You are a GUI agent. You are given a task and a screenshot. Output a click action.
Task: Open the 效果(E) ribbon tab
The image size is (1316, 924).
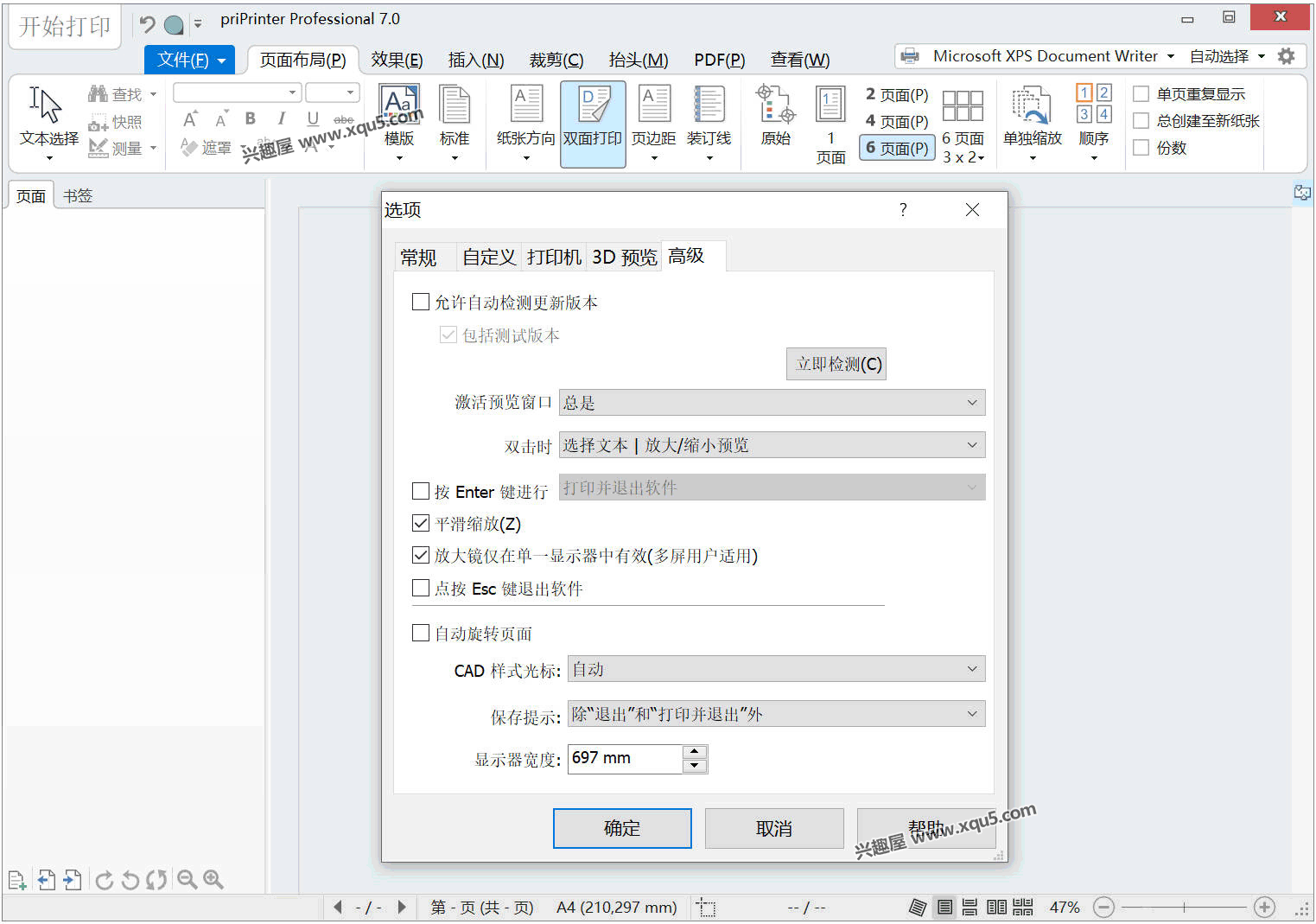click(397, 60)
